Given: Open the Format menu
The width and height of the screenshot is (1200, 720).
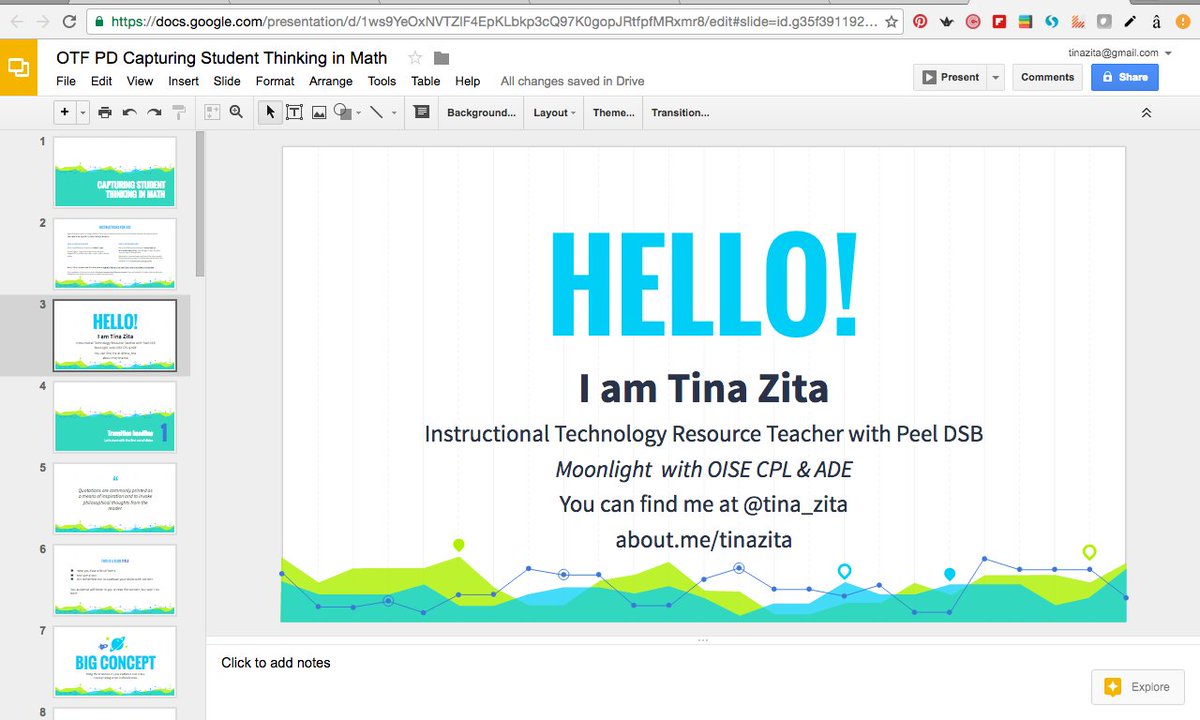Looking at the screenshot, I should coord(275,81).
